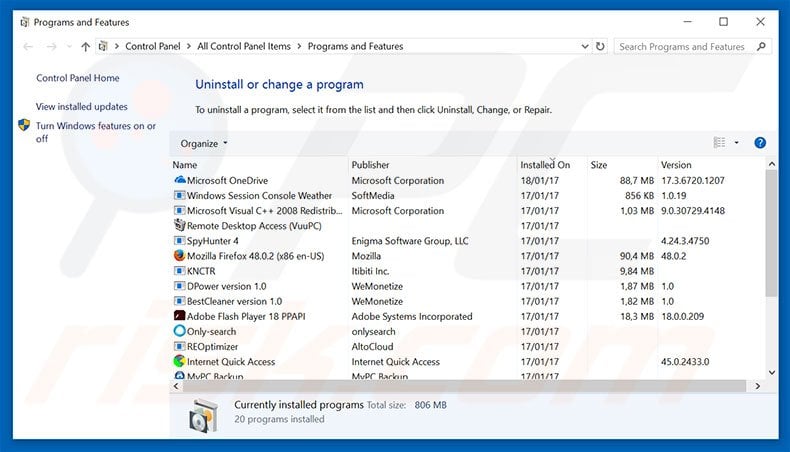790x452 pixels.
Task: Expand the chevron after Control Panel breadcrumb
Action: pyautogui.click(x=189, y=46)
